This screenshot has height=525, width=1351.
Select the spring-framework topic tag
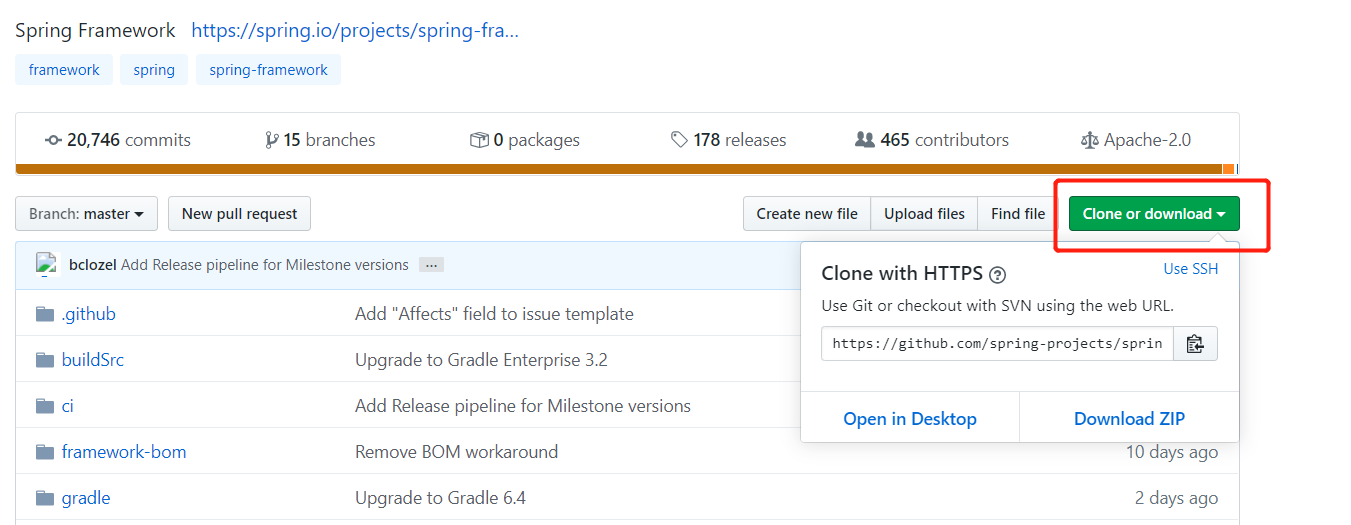(x=268, y=70)
